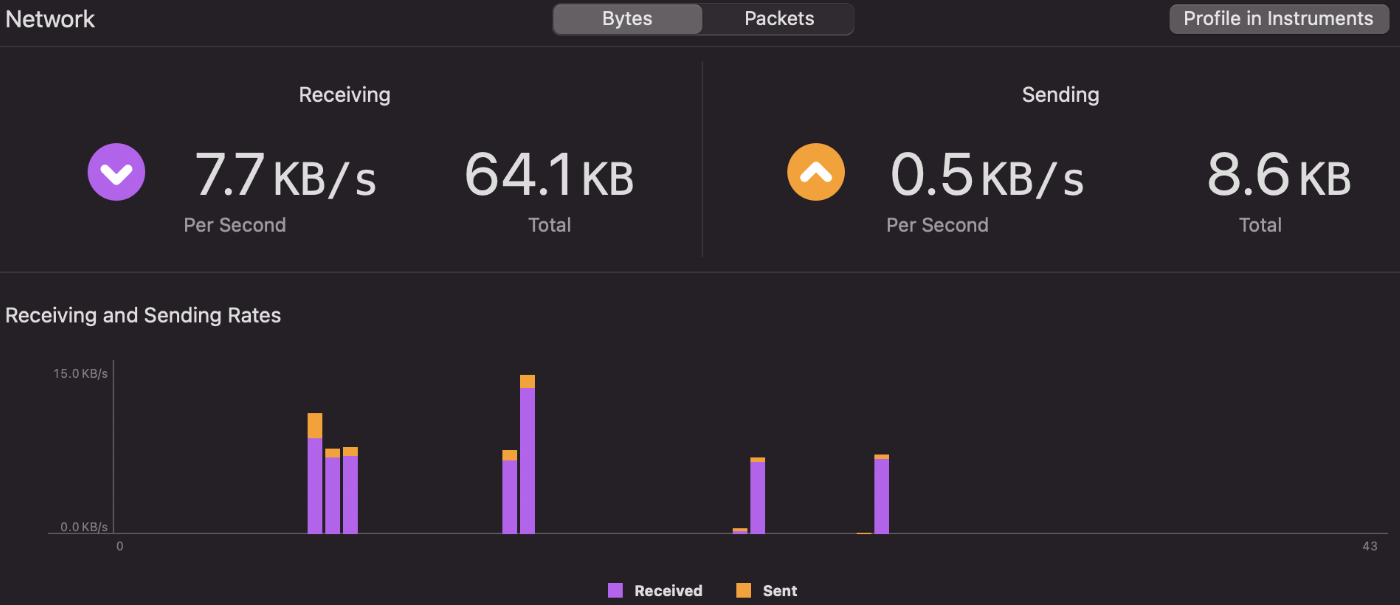The height and width of the screenshot is (605, 1400).
Task: Select the orange Sent legend swatch
Action: (743, 590)
